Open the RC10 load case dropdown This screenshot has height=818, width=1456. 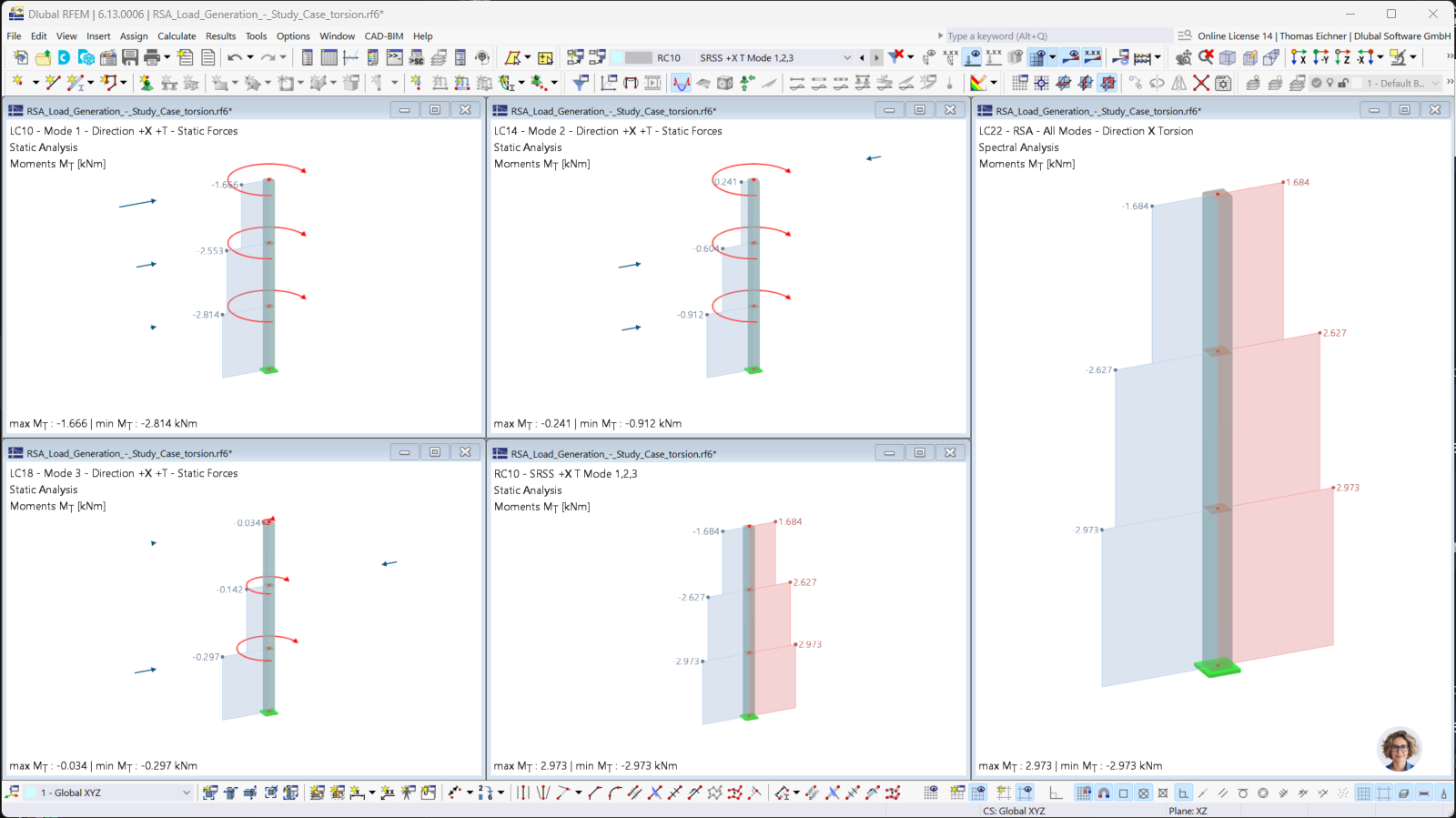846,57
